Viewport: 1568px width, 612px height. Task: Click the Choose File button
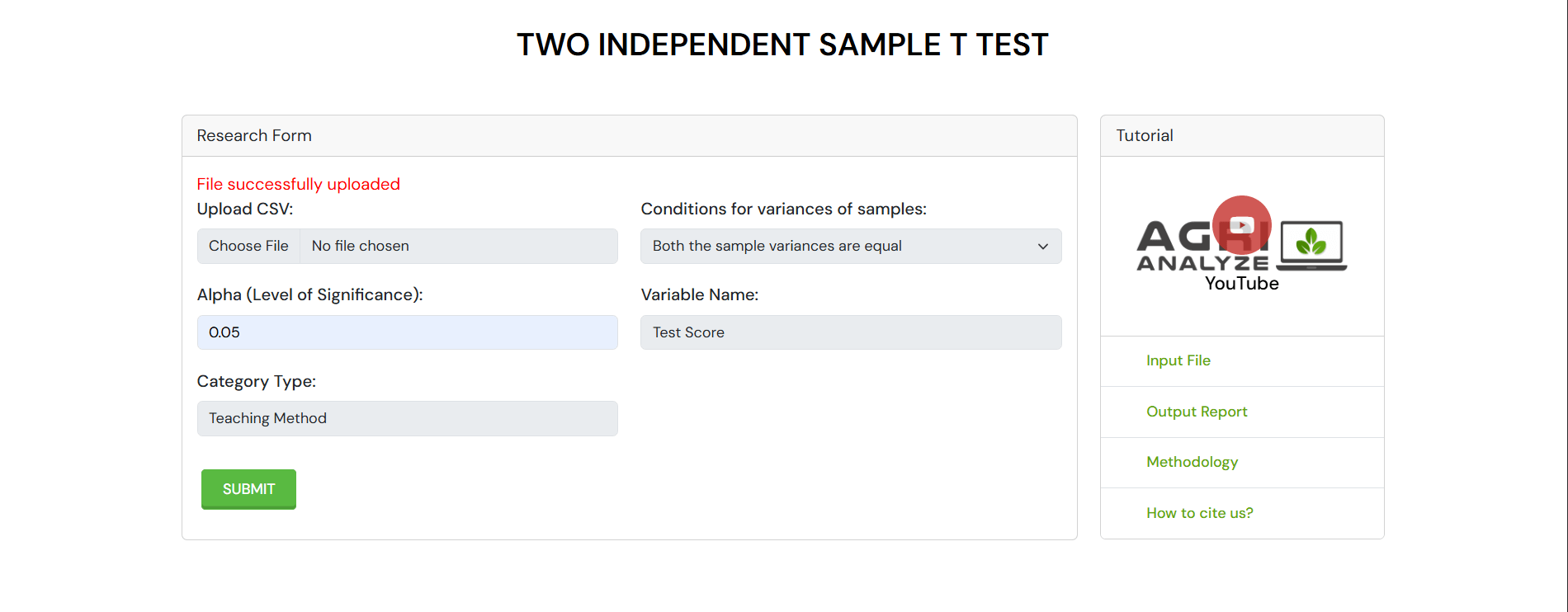click(248, 246)
